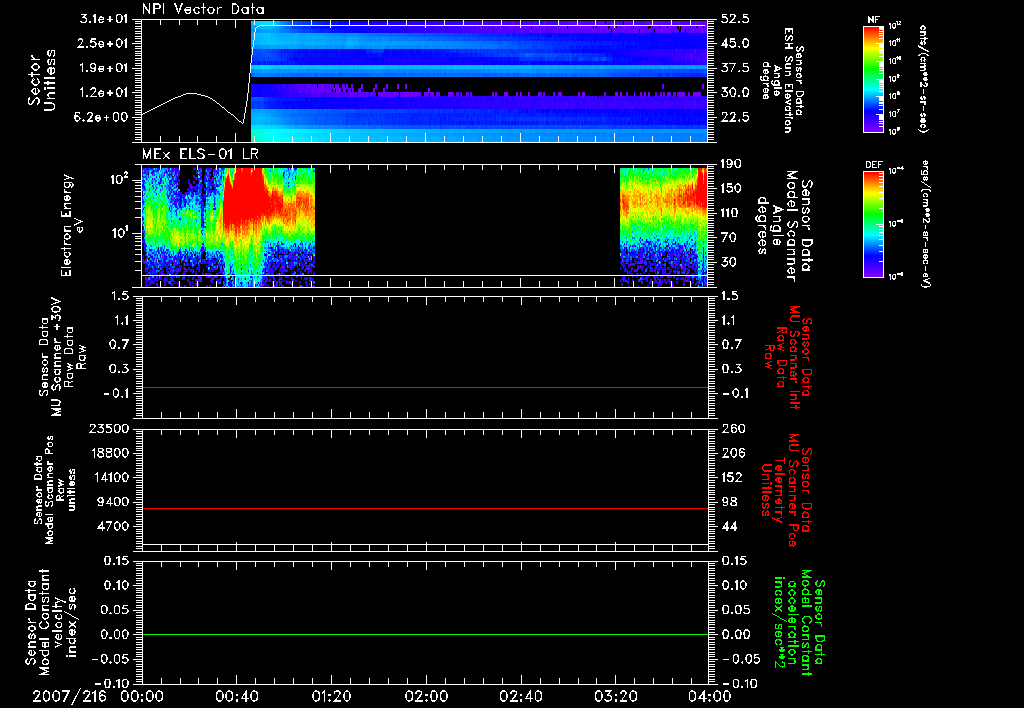This screenshot has height=708, width=1024.
Task: Click the "1.9e+01" sector tick value
Action: point(104,68)
